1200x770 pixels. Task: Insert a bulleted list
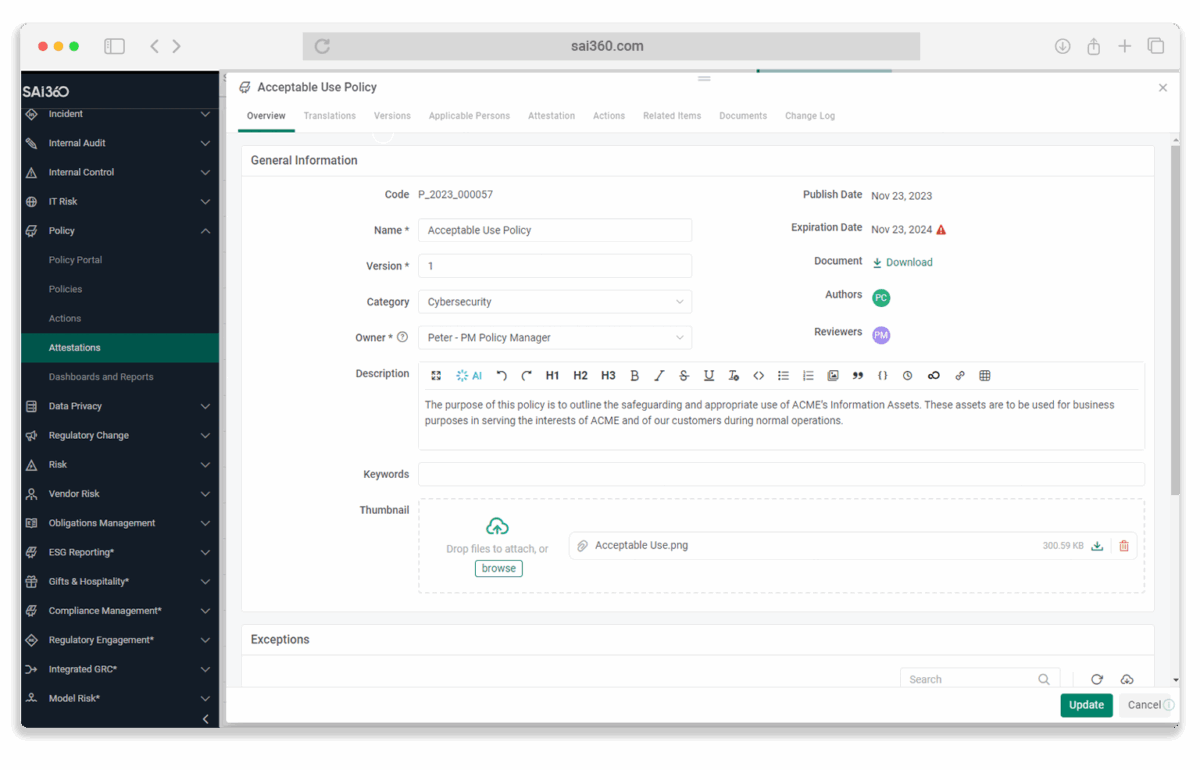[x=783, y=376]
